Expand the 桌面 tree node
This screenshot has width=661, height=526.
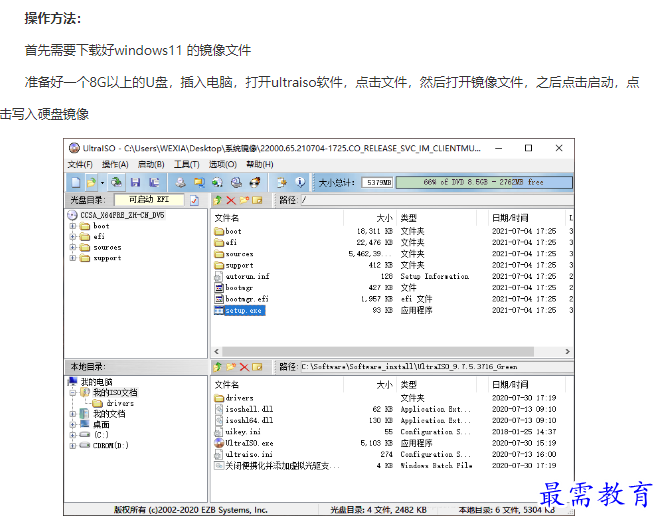[73, 424]
